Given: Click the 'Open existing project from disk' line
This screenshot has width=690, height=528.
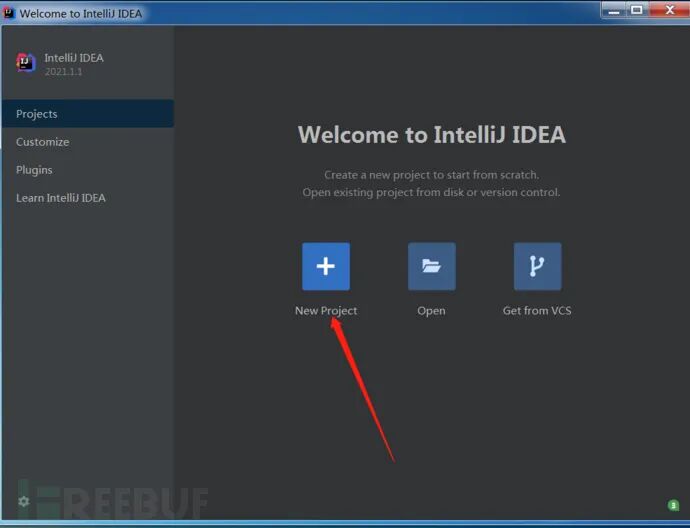Looking at the screenshot, I should [431, 193].
